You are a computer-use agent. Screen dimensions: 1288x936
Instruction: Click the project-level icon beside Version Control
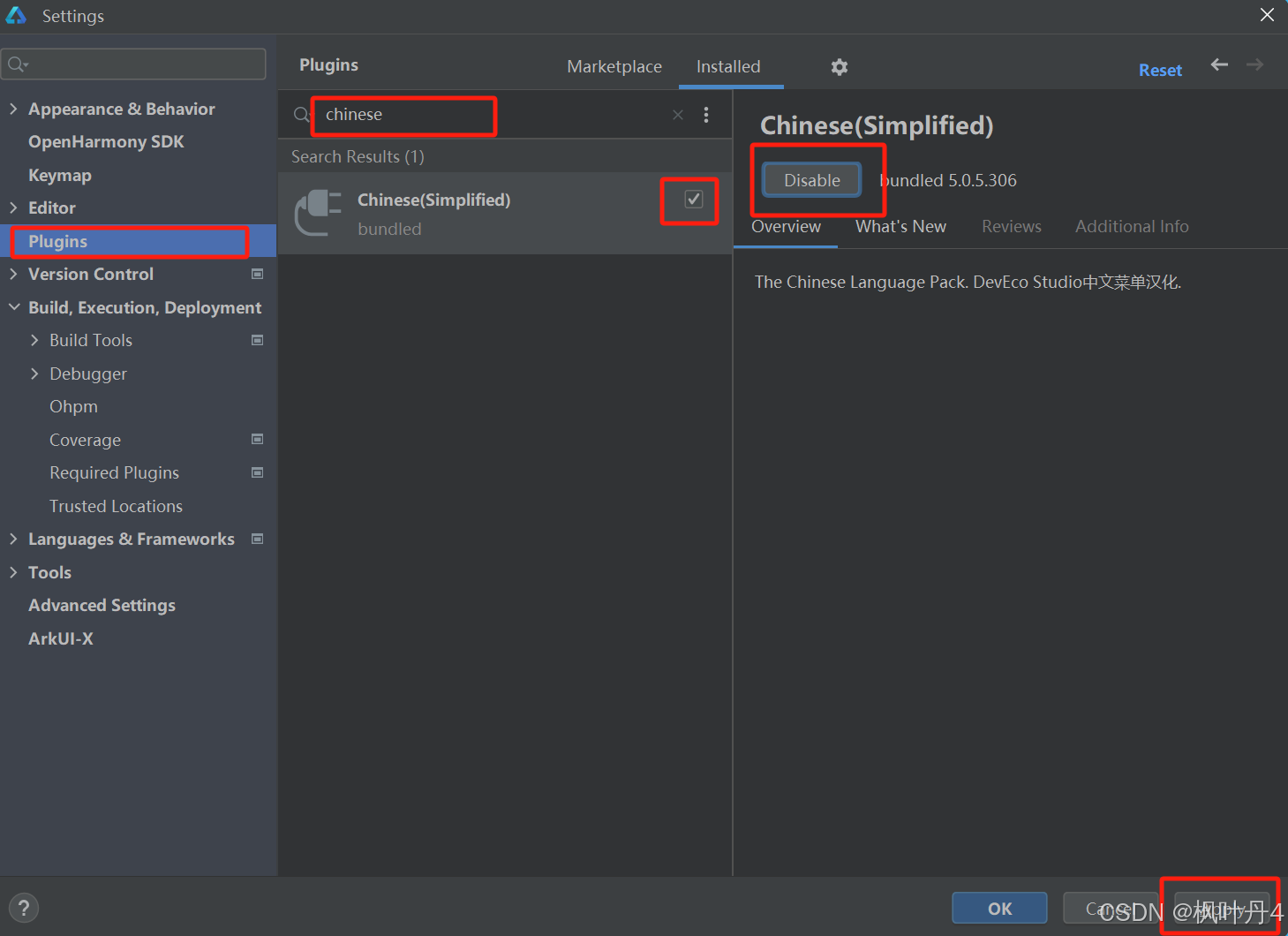(258, 274)
